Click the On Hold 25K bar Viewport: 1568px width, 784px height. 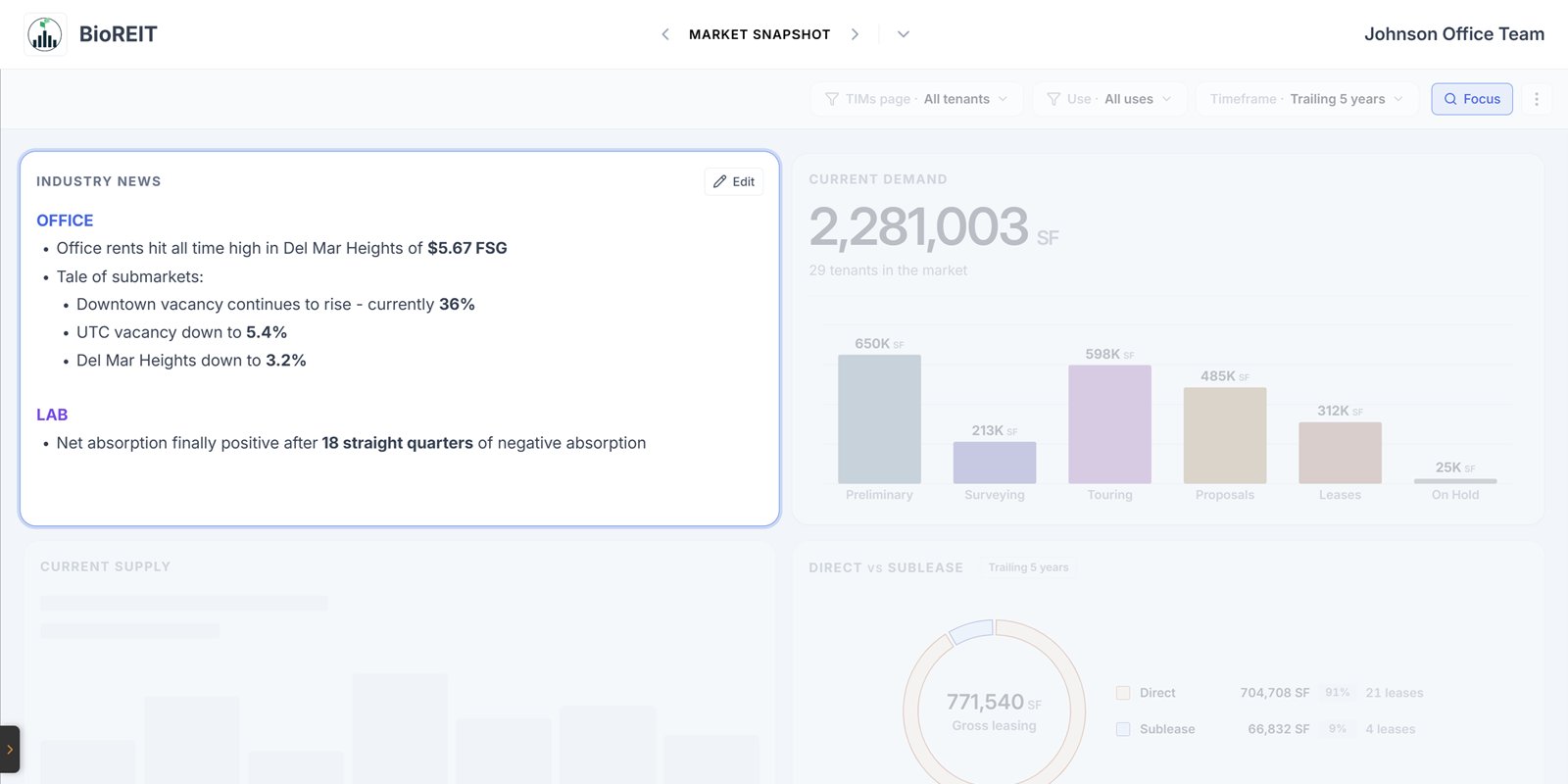[x=1455, y=481]
